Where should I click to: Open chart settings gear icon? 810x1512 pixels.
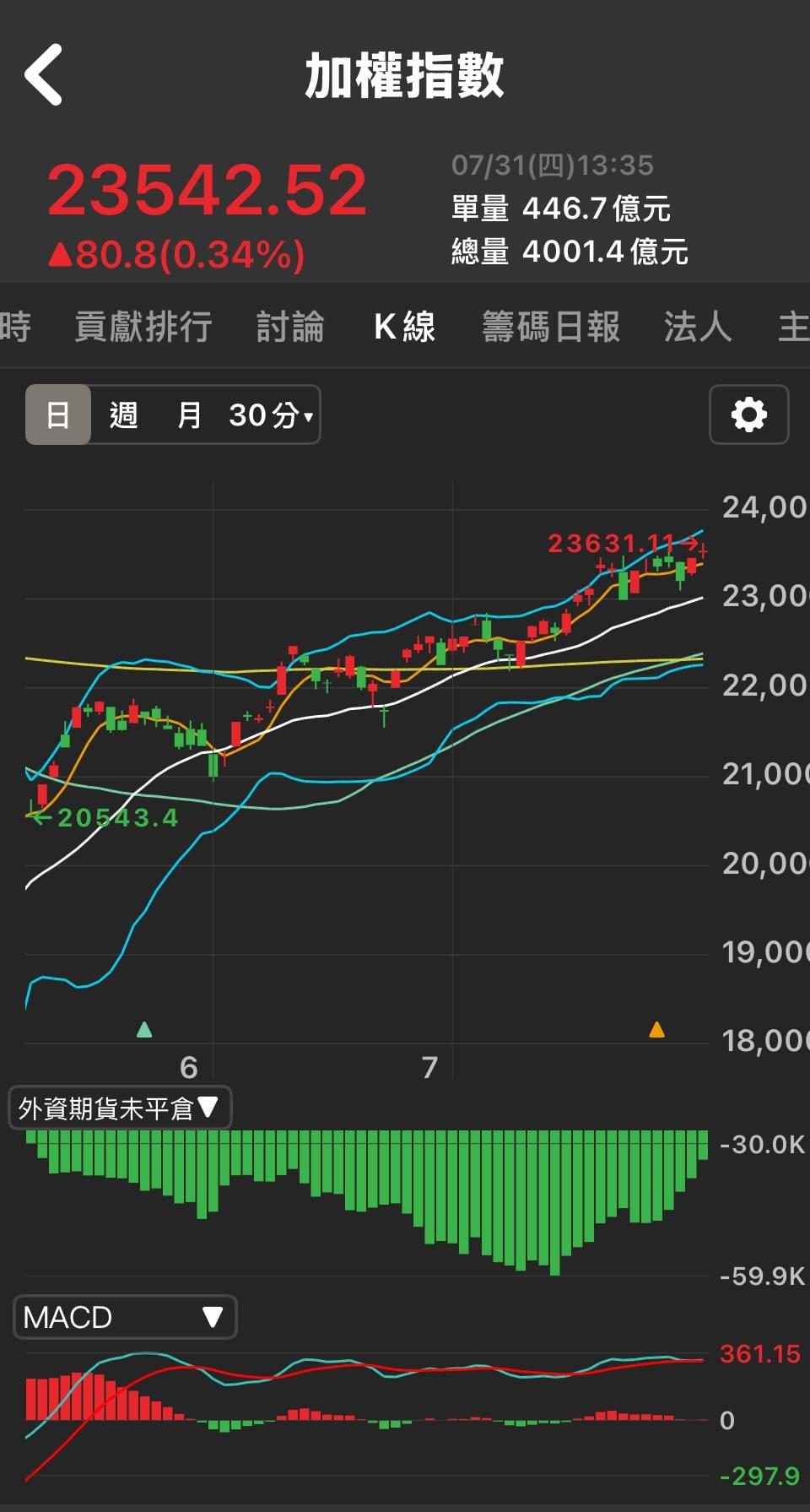[x=749, y=415]
